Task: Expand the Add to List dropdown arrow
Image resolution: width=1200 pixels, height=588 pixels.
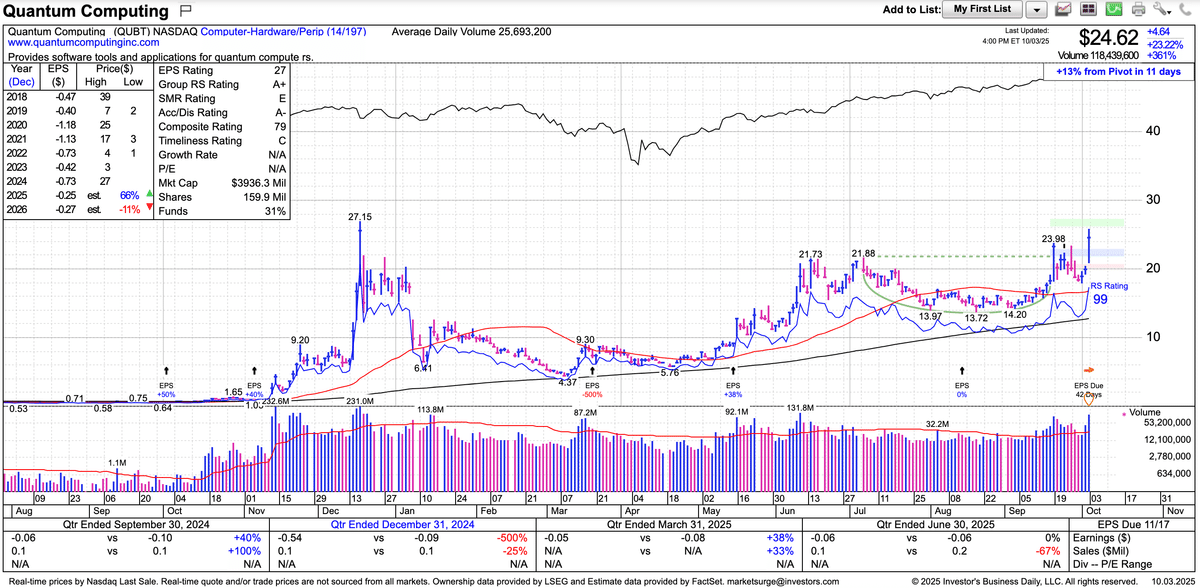Action: 1036,10
